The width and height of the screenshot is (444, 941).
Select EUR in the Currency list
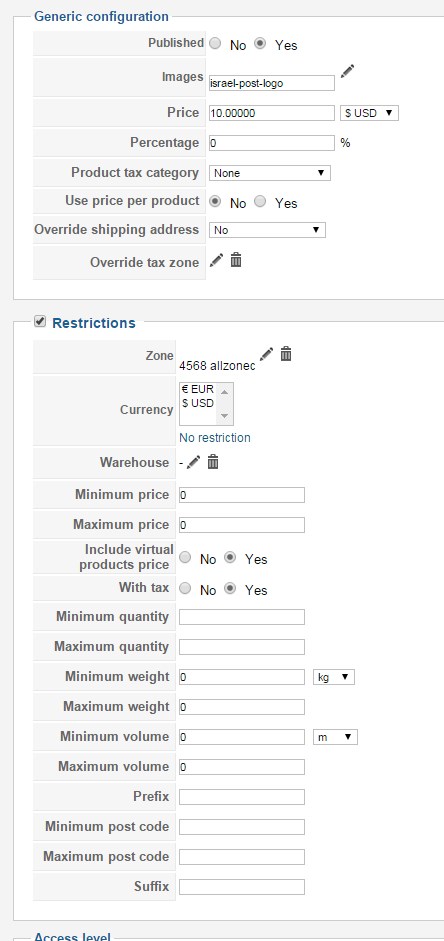coord(197,389)
